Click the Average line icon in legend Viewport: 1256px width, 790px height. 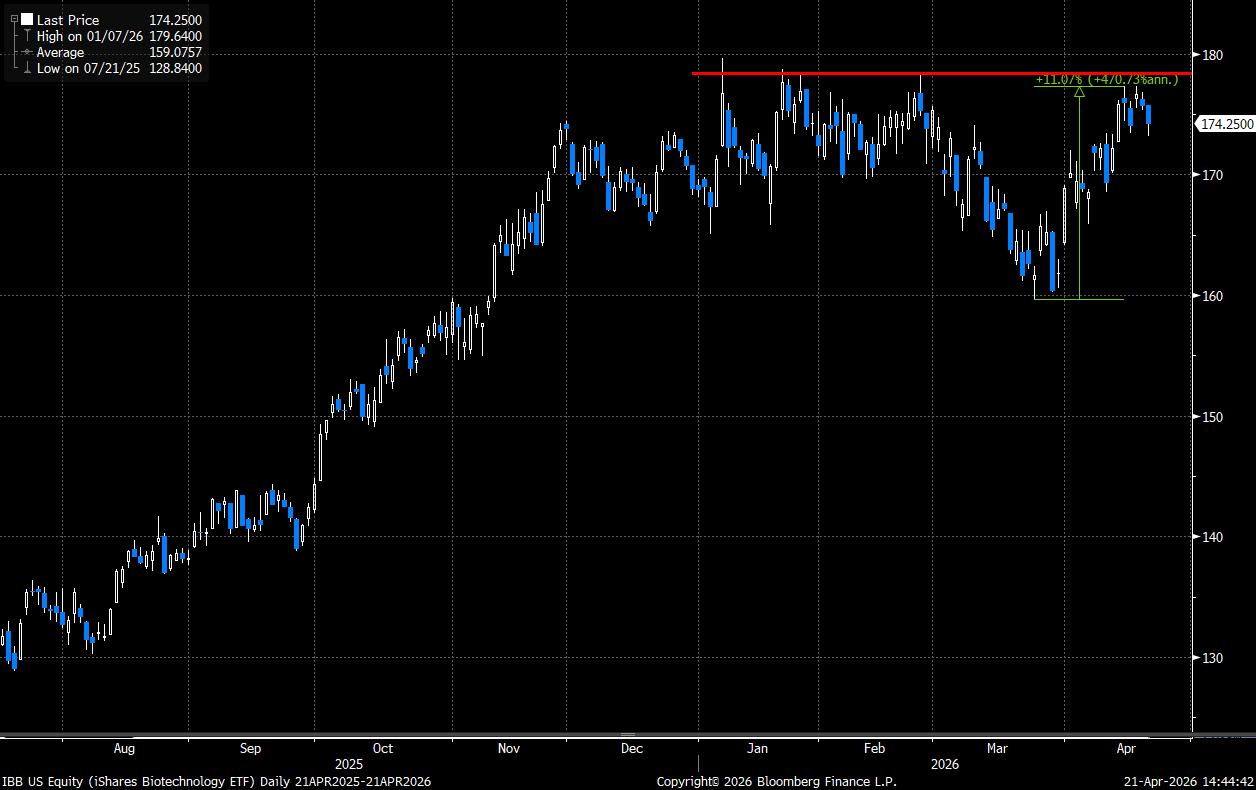(x=25, y=52)
